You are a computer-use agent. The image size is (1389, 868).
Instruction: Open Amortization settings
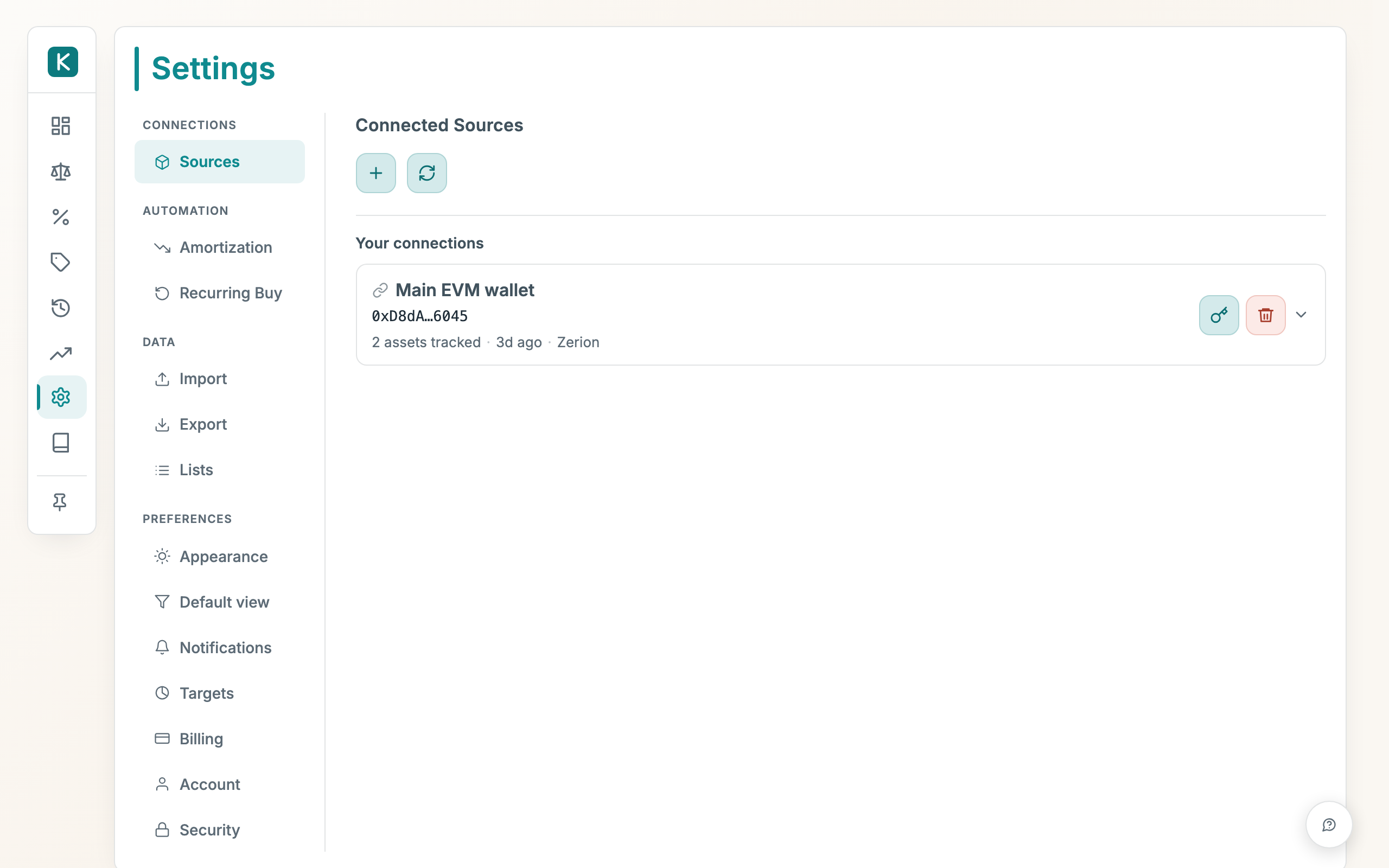tap(220, 247)
